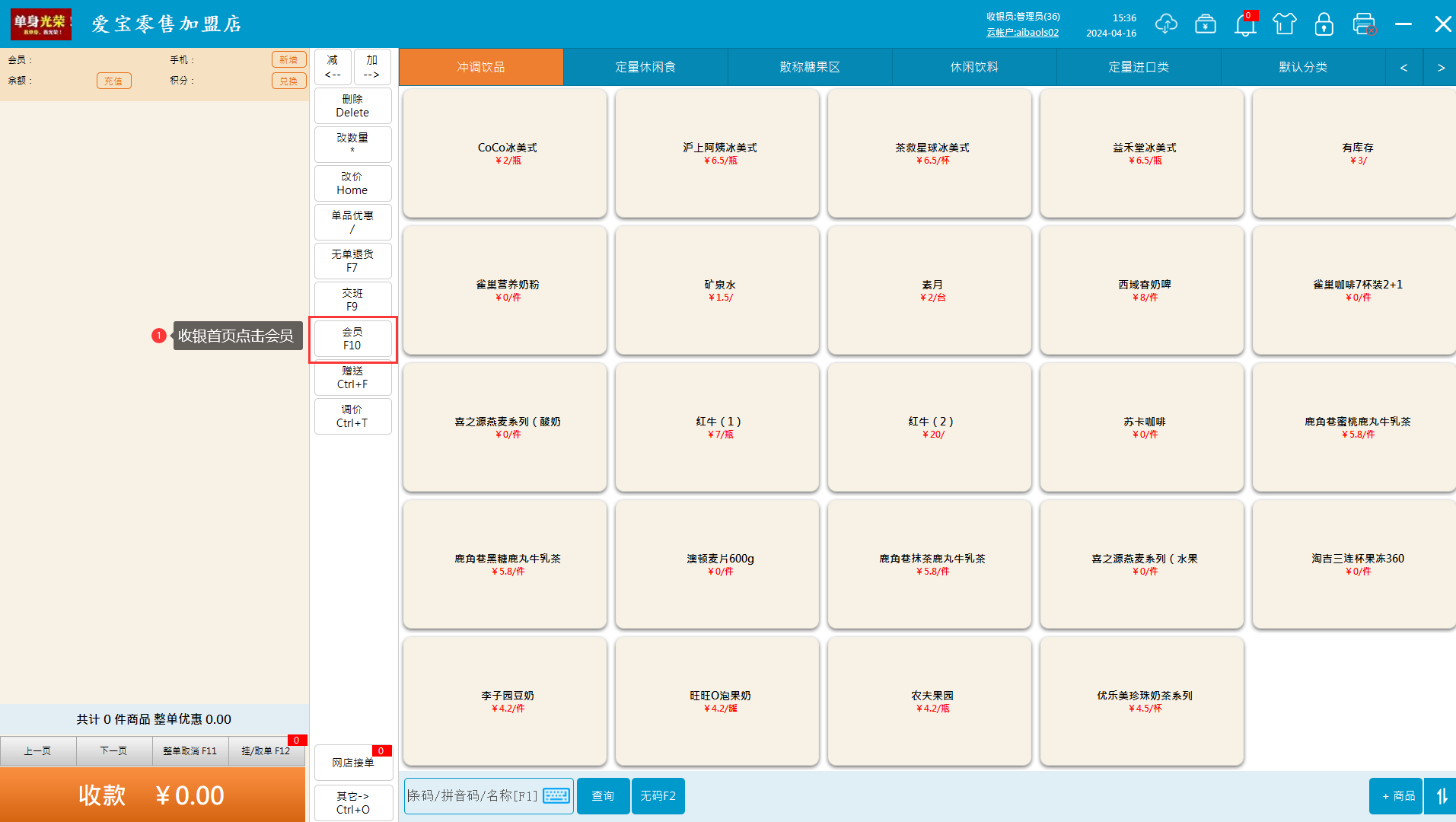Open 网店接单 online orders button
Image resolution: width=1456 pixels, height=822 pixels.
pyautogui.click(x=353, y=763)
